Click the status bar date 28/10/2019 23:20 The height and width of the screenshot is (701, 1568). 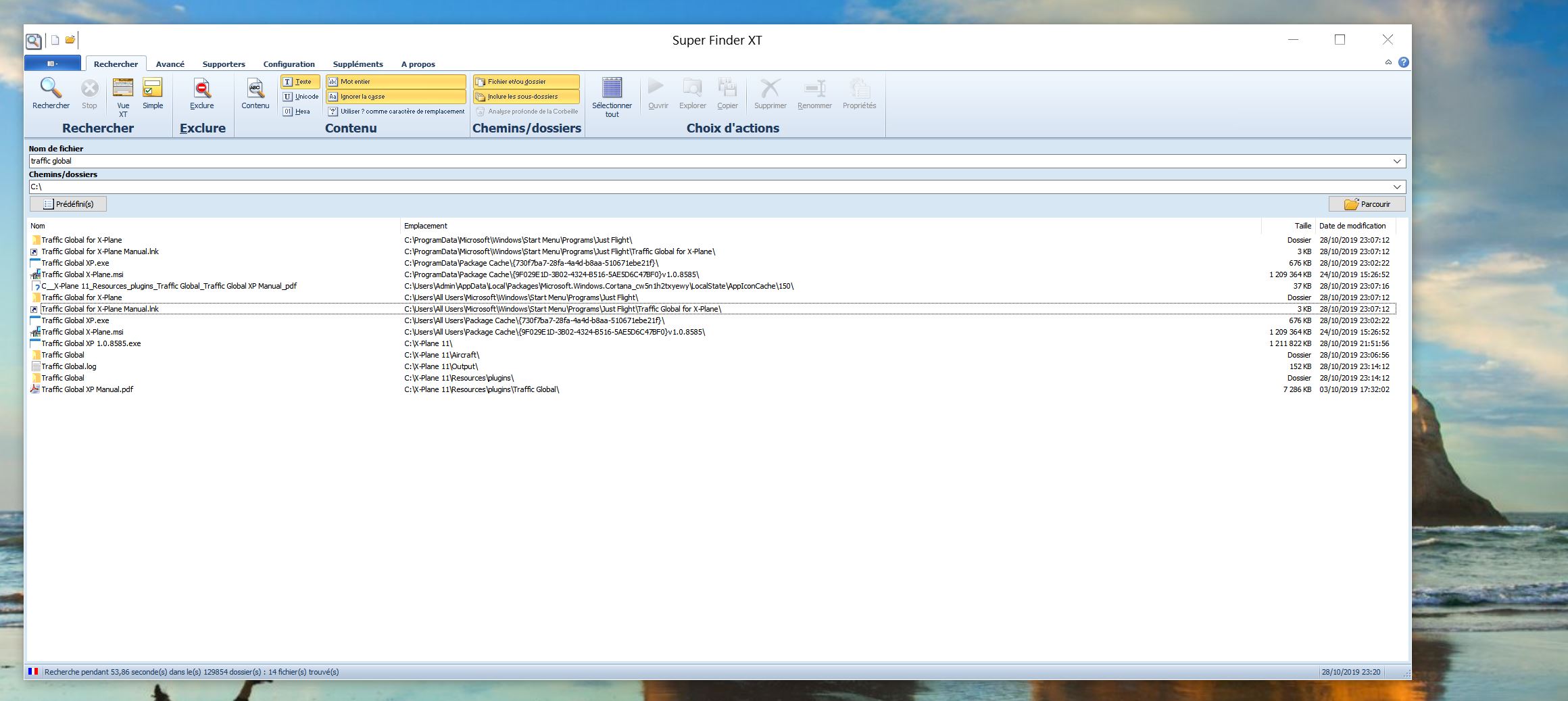1352,672
